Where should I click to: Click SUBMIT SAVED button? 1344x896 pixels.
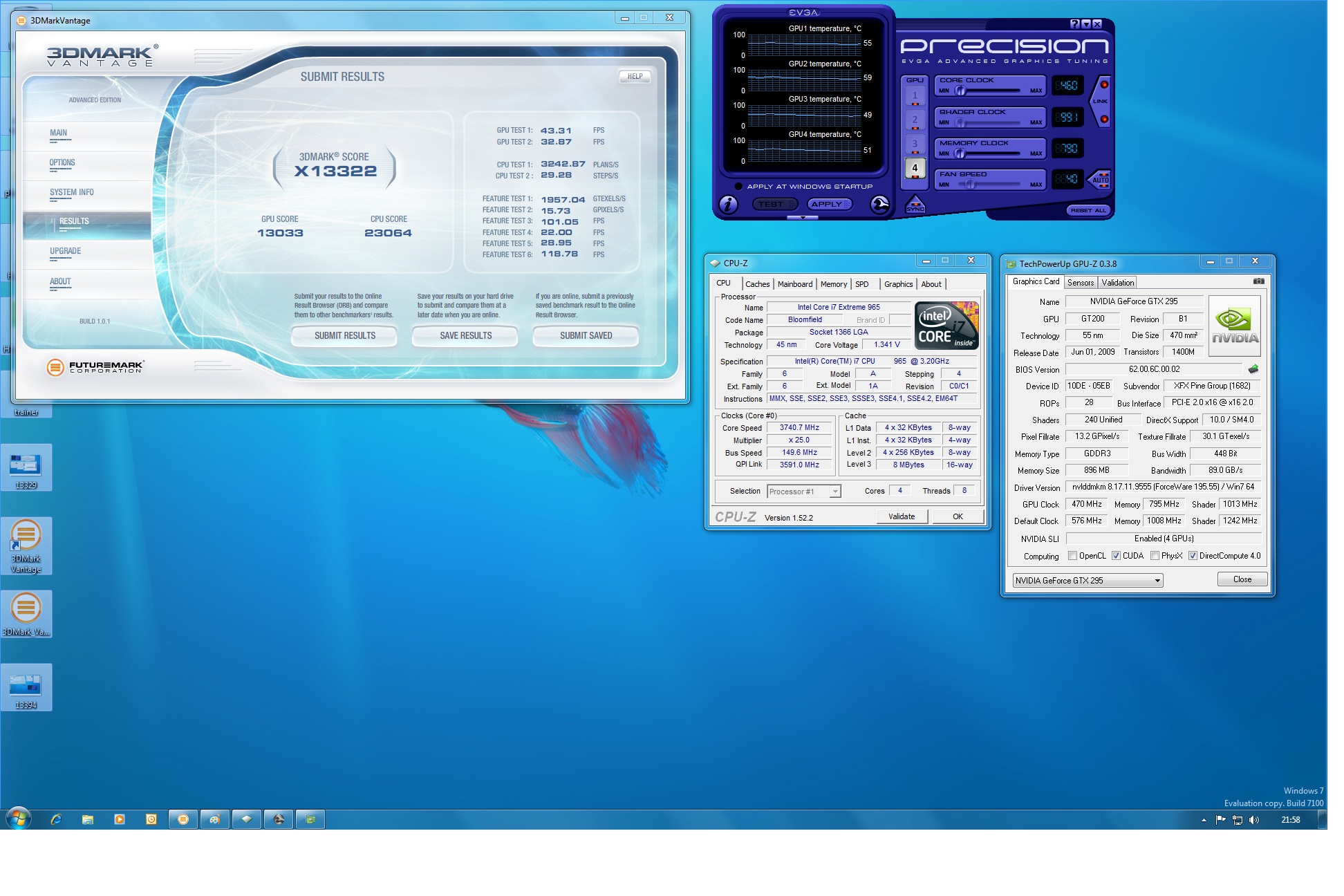[x=586, y=336]
